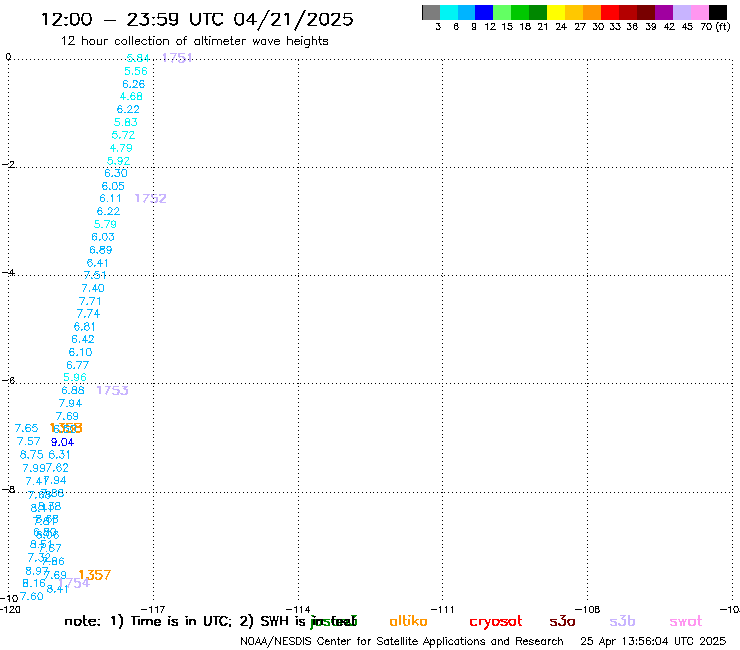
Task: Click the 's3a' satellite legend label
Action: click(562, 621)
